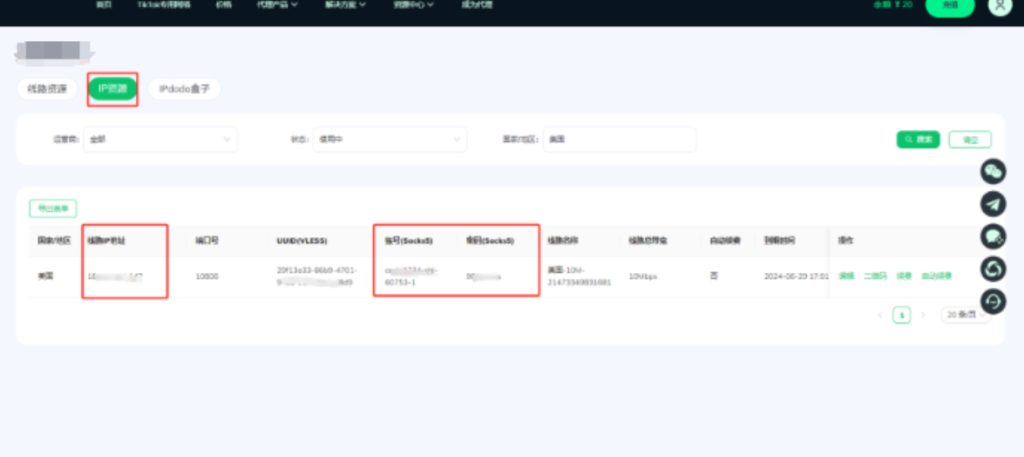This screenshot has height=457, width=1024.
Task: Click the 二维码 action link in row
Action: pyautogui.click(x=875, y=276)
